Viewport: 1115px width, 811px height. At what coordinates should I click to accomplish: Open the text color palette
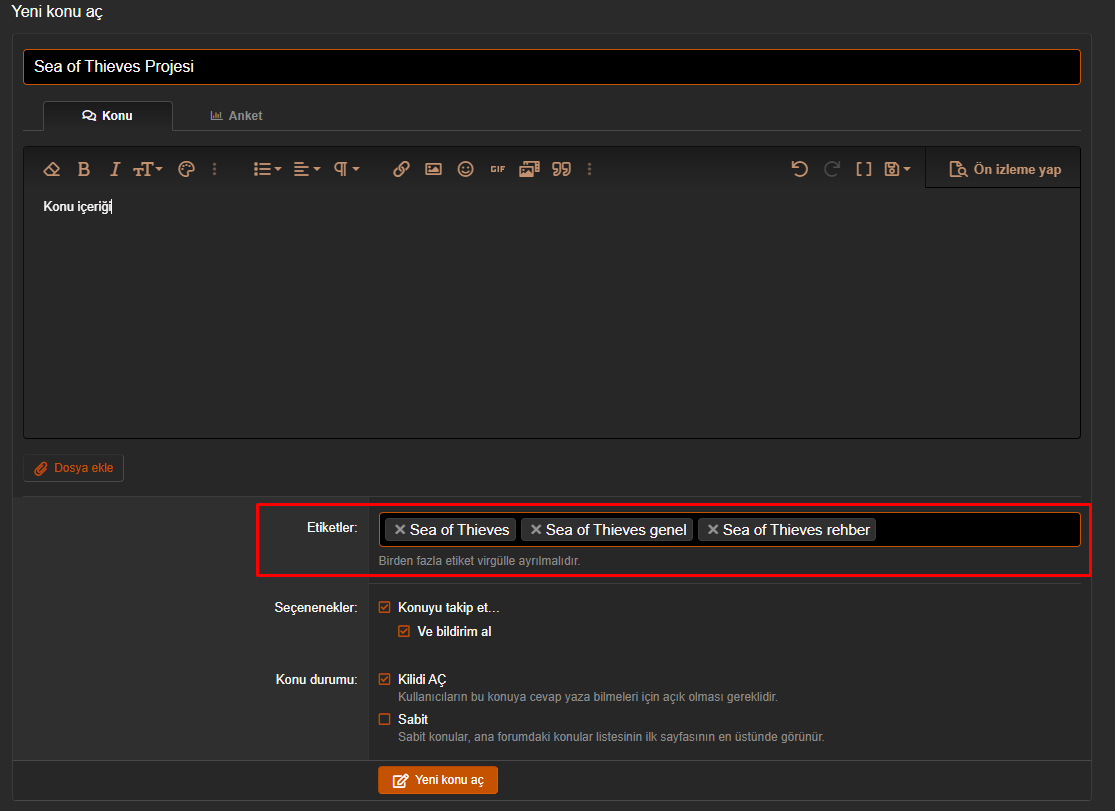pos(186,169)
